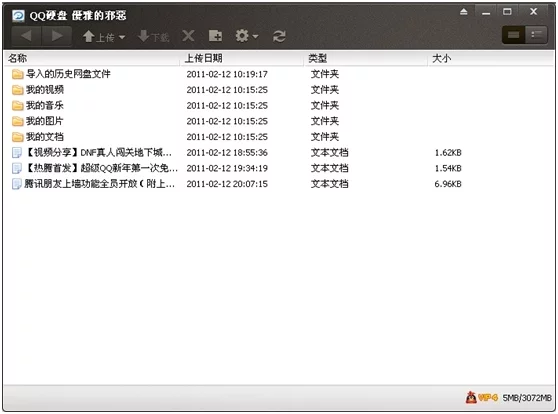Click the 1.62KB size value

pyautogui.click(x=448, y=153)
